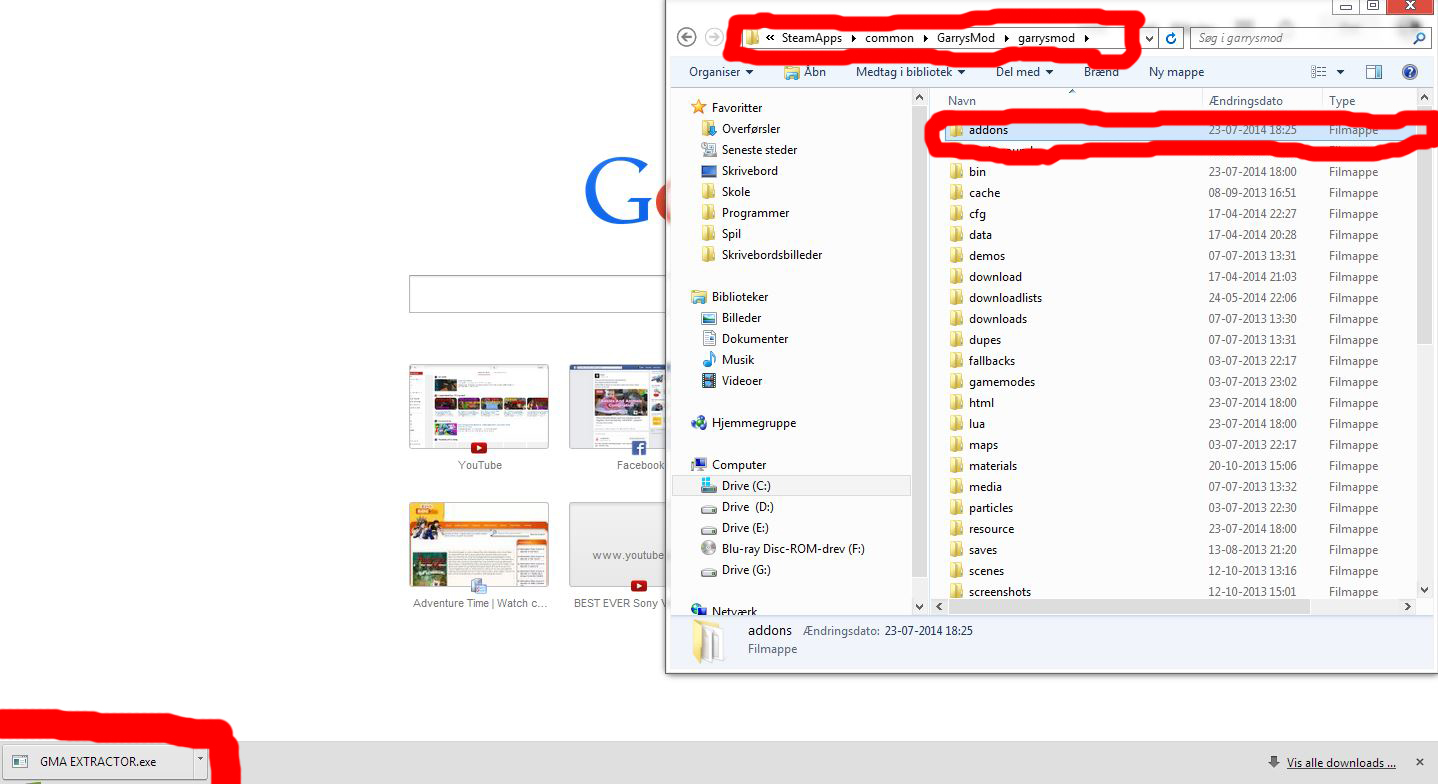Refresh the garrysmod folder view
The width and height of the screenshot is (1438, 784).
pos(1172,38)
